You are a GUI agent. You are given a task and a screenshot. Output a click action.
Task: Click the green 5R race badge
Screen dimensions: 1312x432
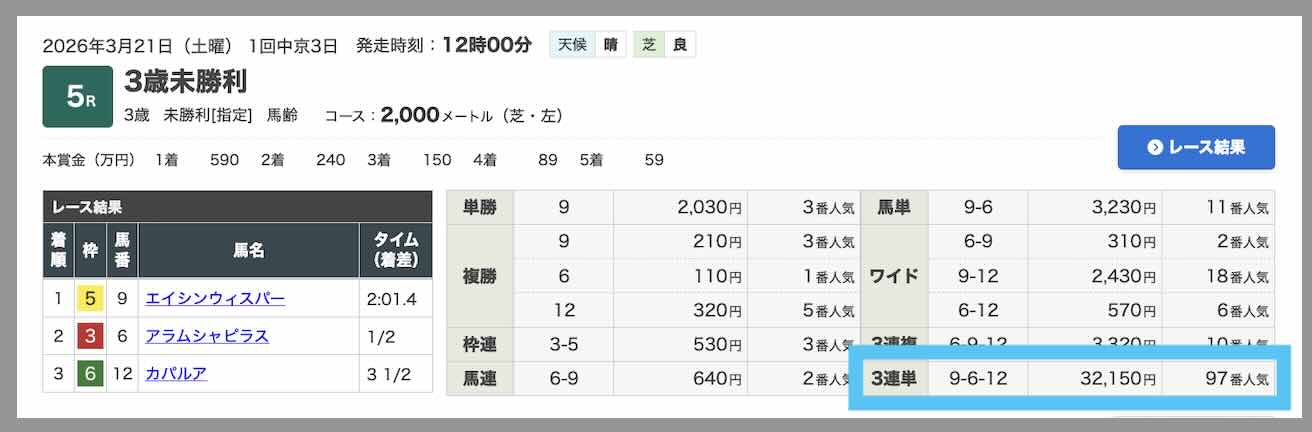pos(77,97)
